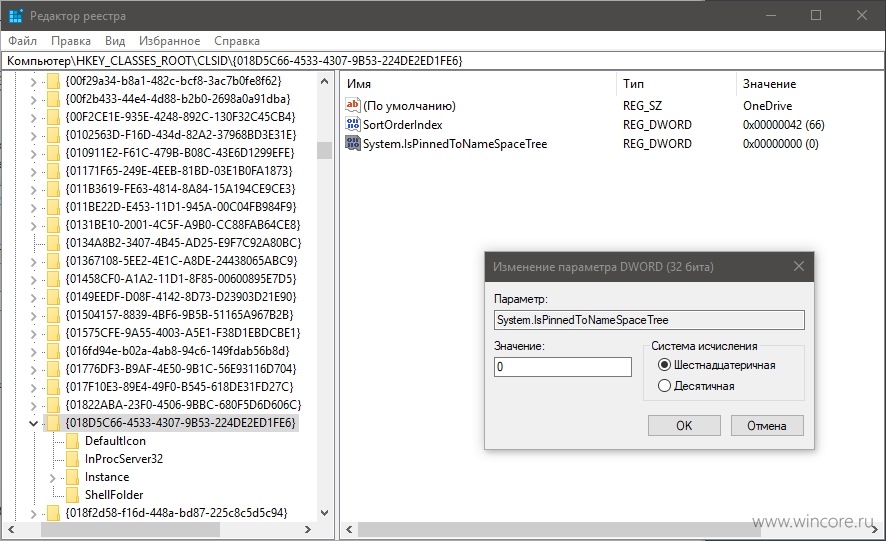Select the (По умолчанию) string value icon
Screen dimensions: 886x541
click(x=353, y=105)
